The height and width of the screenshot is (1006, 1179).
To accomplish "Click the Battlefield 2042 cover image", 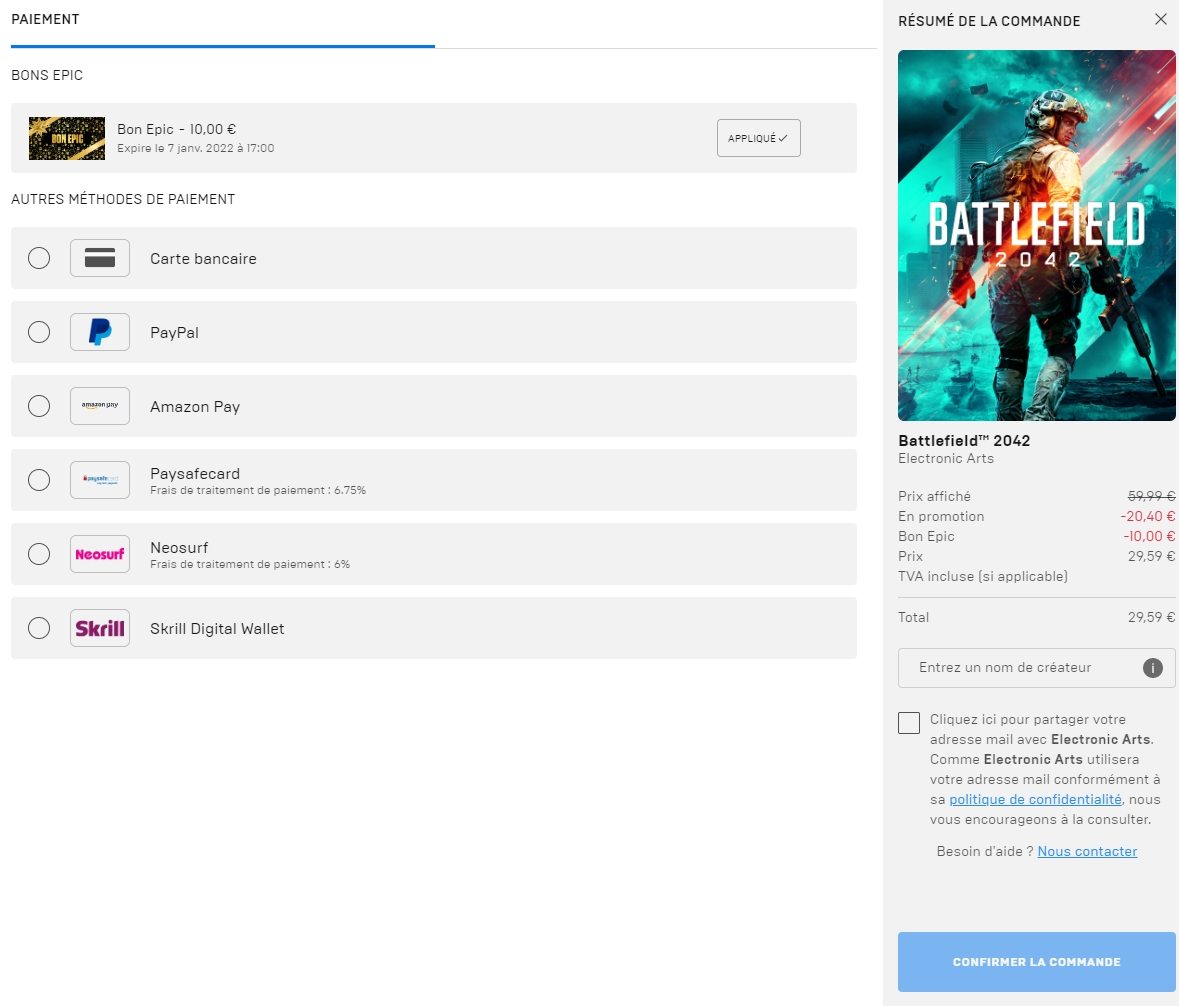I will [1036, 235].
